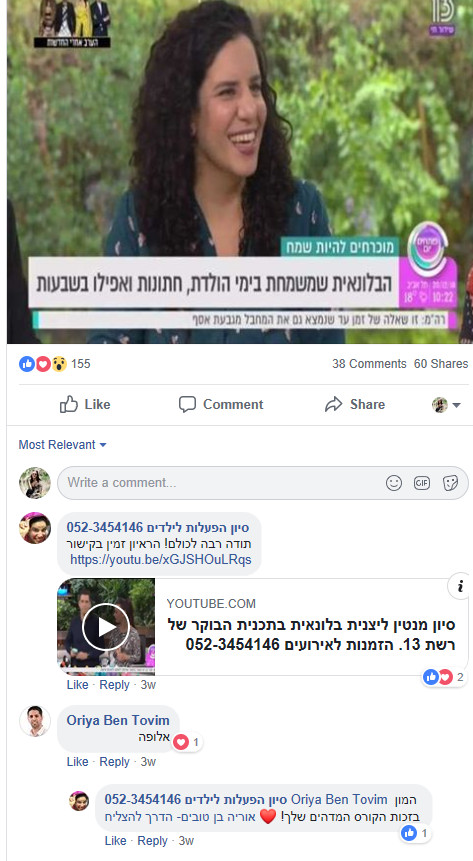Click the Like thumbs-up button on the post
Viewport: 473px width, 861px height.
85,405
